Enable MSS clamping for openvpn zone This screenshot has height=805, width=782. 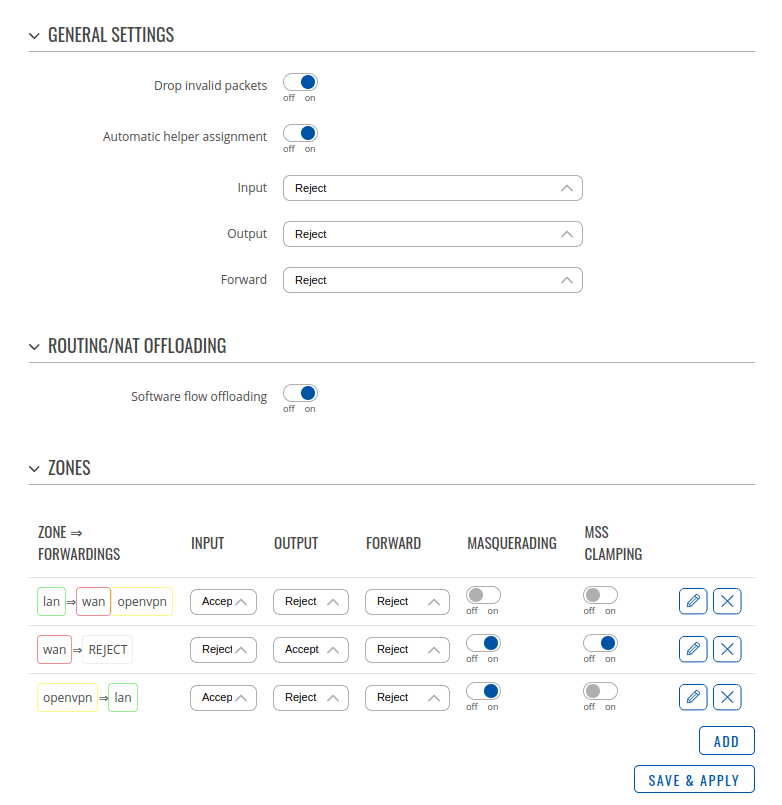pos(600,691)
